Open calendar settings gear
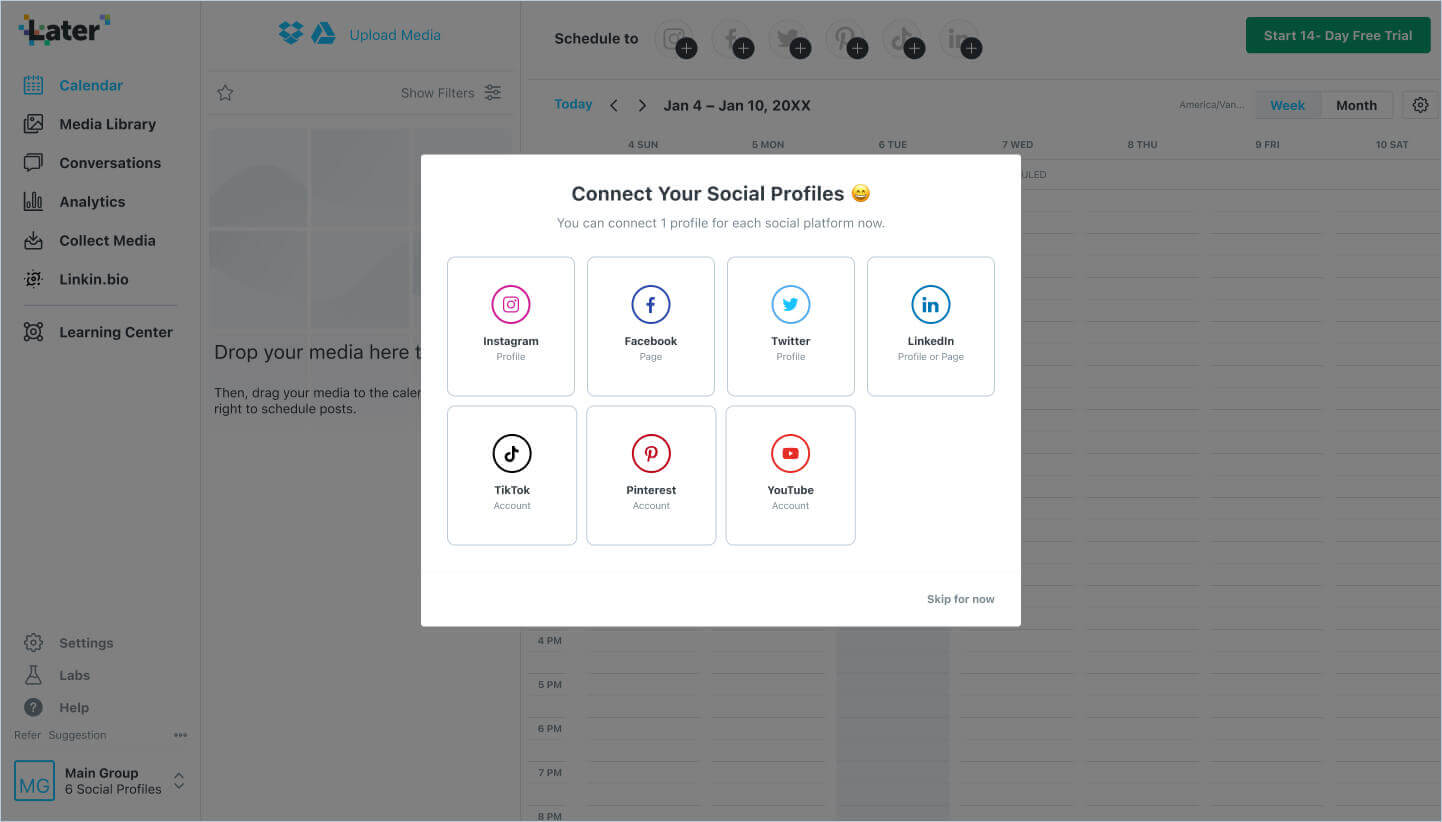This screenshot has height=822, width=1442. 1420,105
